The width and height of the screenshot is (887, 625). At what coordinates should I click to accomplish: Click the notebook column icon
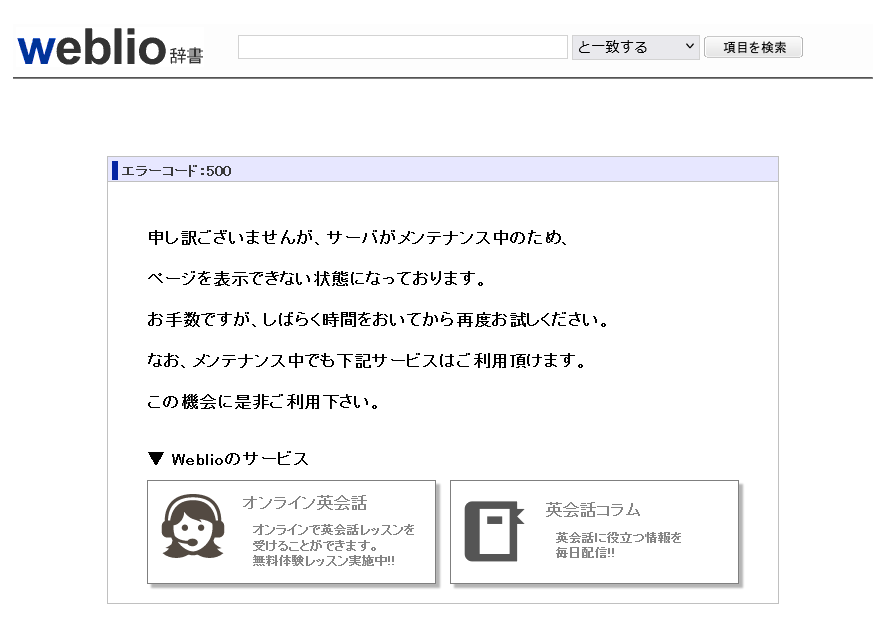[x=494, y=531]
